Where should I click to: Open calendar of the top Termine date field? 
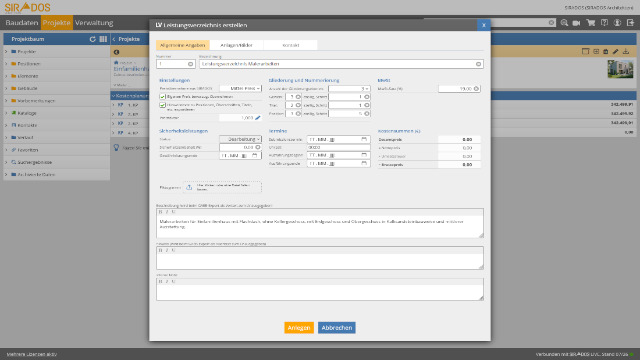click(364, 139)
